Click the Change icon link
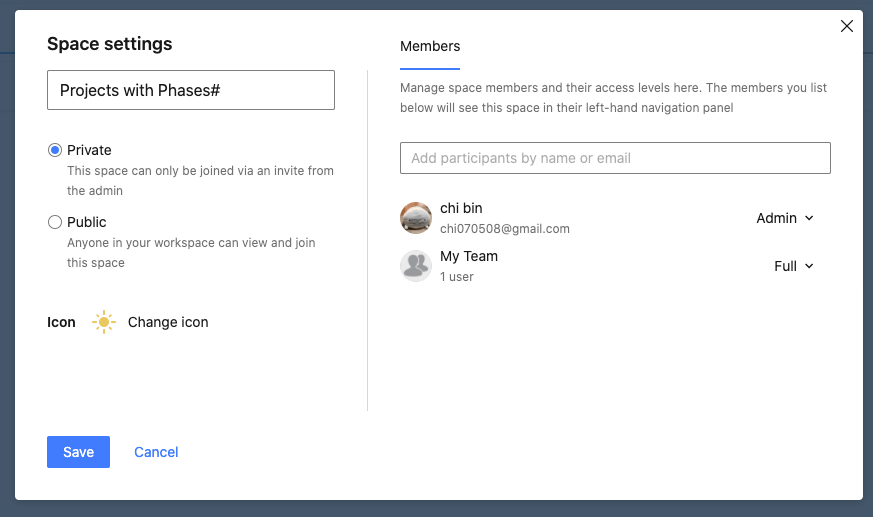The image size is (873, 517). click(x=168, y=322)
